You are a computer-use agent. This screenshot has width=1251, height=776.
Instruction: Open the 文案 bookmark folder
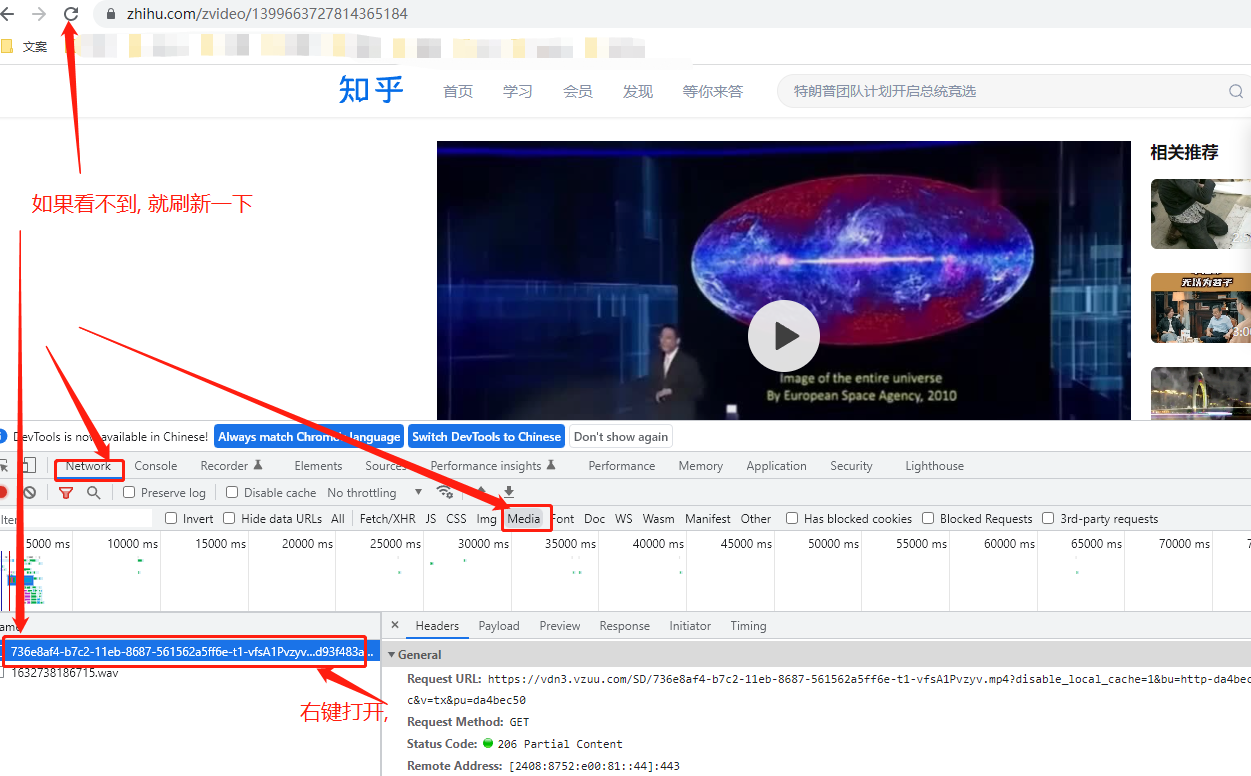(24, 46)
